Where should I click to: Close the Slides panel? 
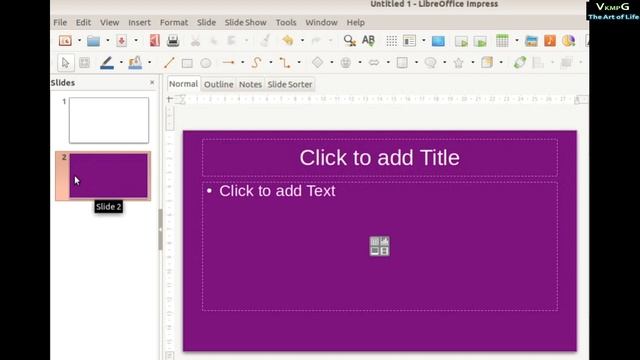(x=152, y=82)
